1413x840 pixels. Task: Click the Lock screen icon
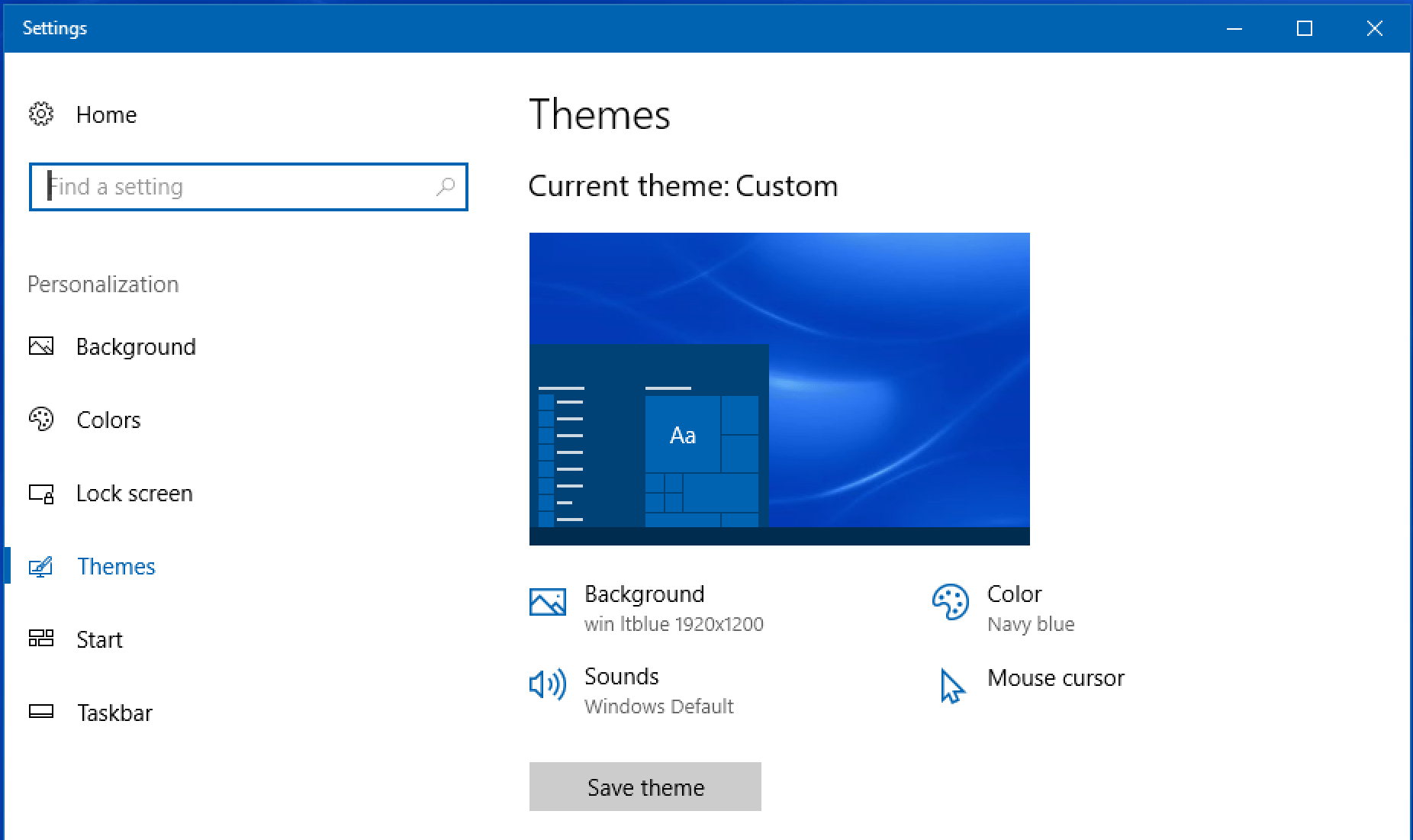42,493
